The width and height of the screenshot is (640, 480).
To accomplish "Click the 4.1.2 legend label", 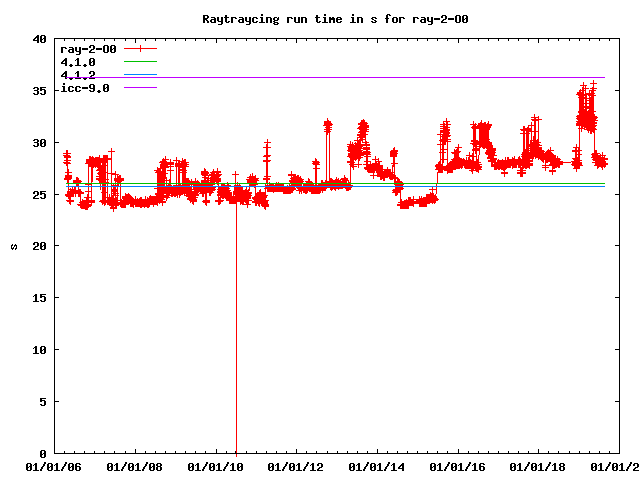I will [x=78, y=75].
